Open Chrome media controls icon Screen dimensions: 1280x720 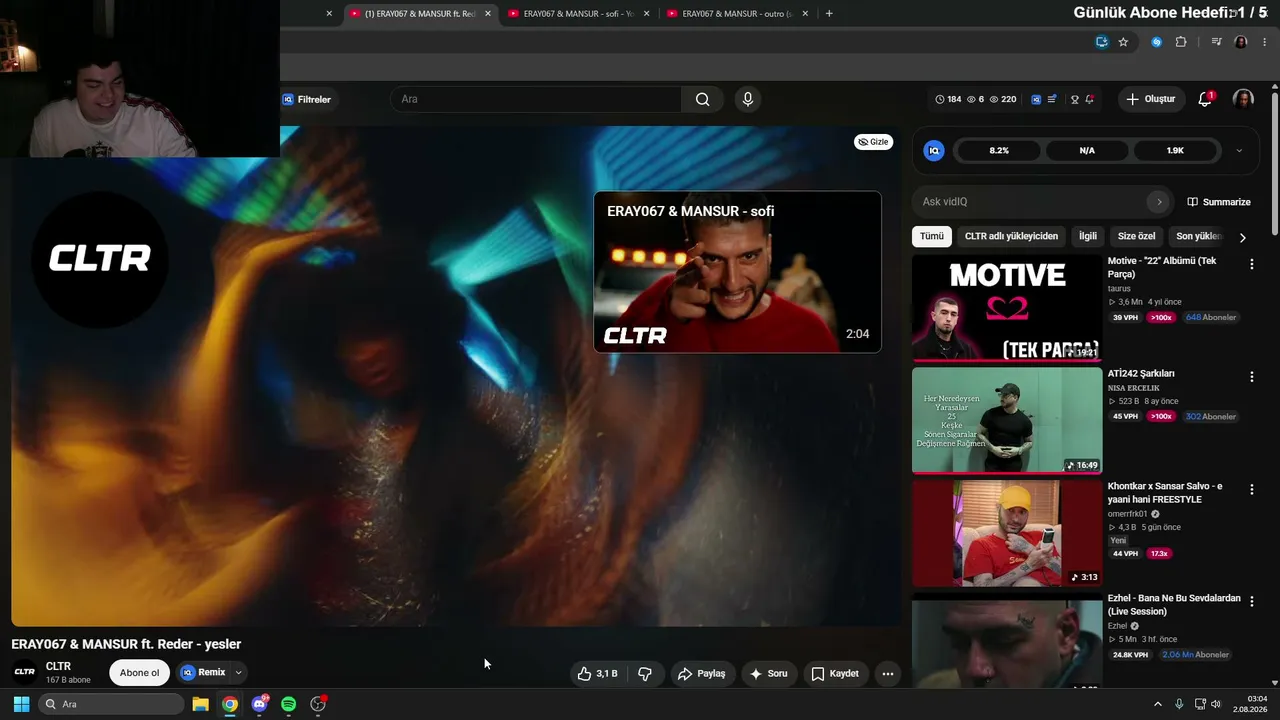pyautogui.click(x=1216, y=42)
